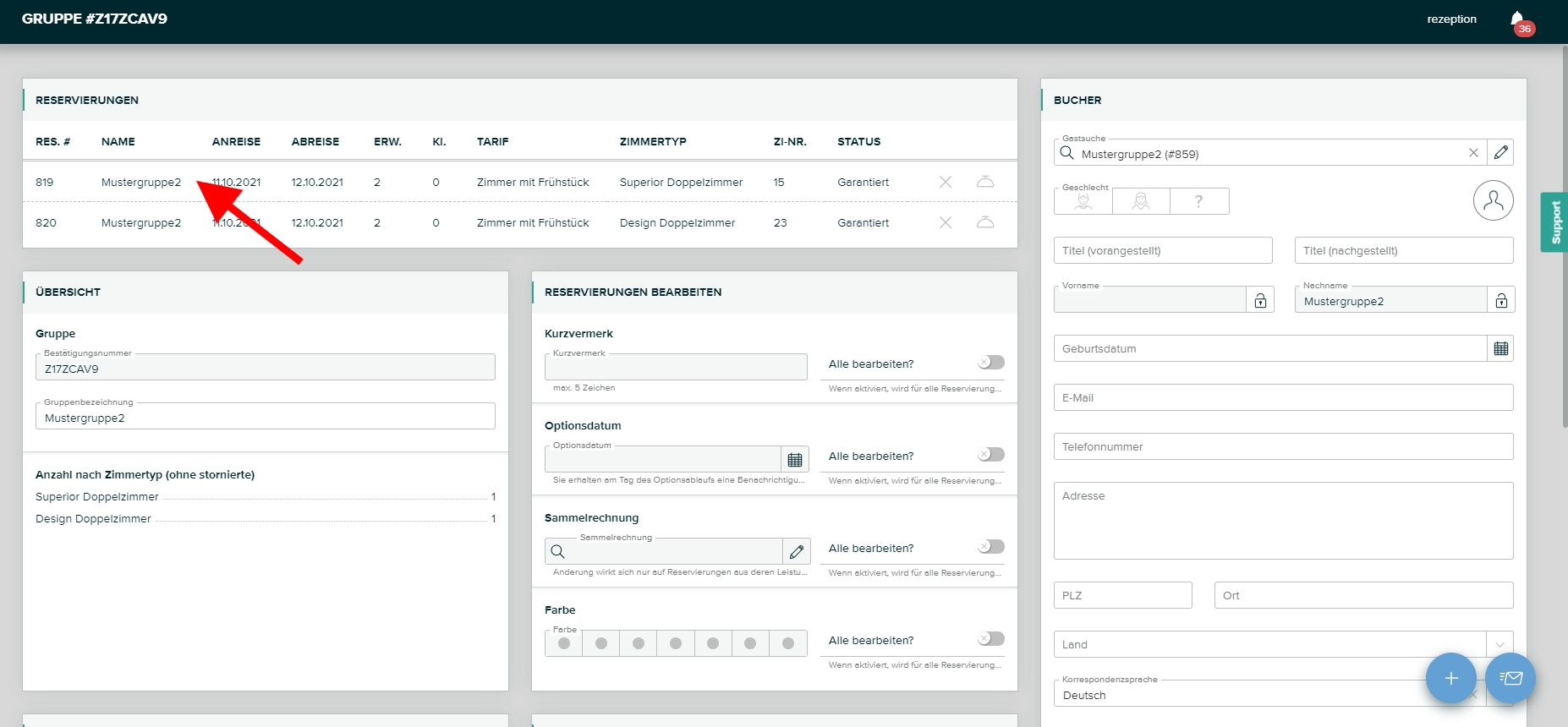Expand the Land dropdown

1499,644
